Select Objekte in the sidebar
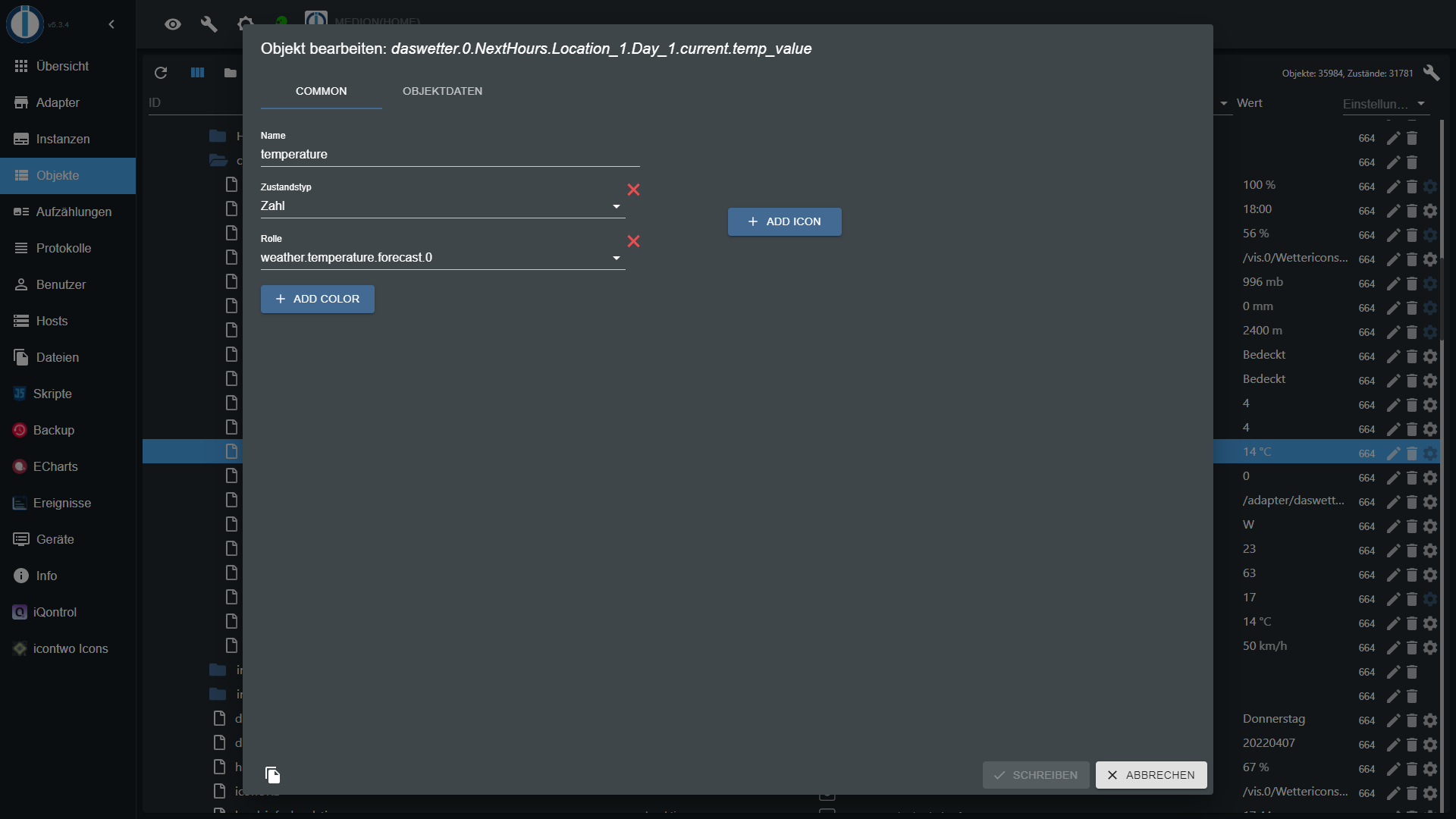1456x819 pixels. [67, 175]
